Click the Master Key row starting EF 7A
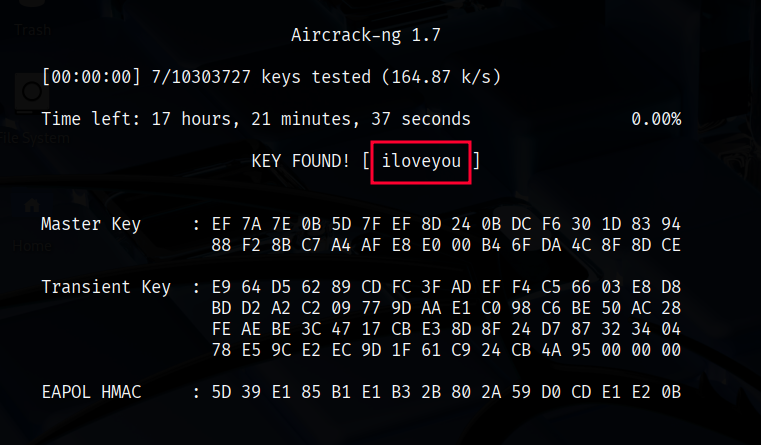761x445 pixels. pyautogui.click(x=446, y=224)
